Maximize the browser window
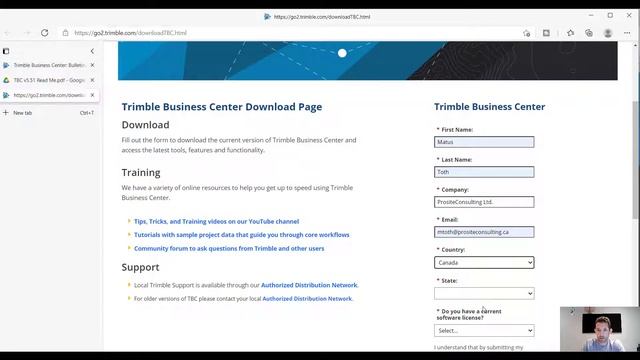This screenshot has width=640, height=360. click(x=610, y=16)
